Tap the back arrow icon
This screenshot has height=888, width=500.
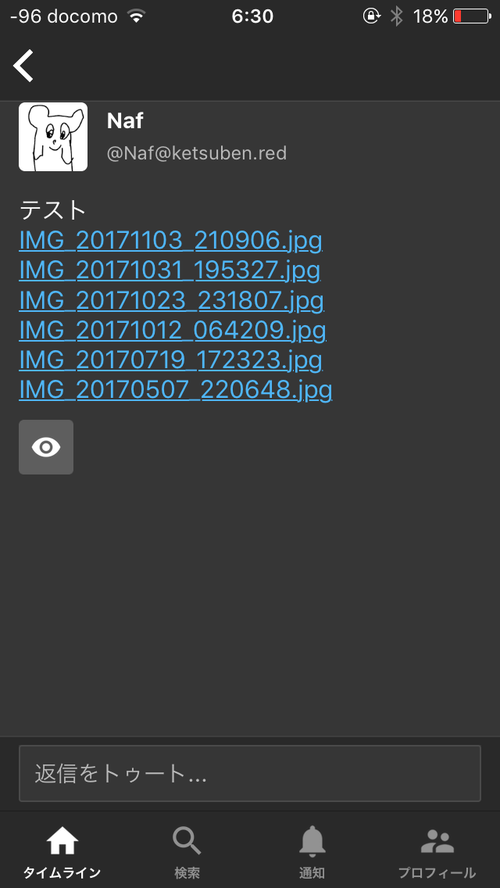24,66
